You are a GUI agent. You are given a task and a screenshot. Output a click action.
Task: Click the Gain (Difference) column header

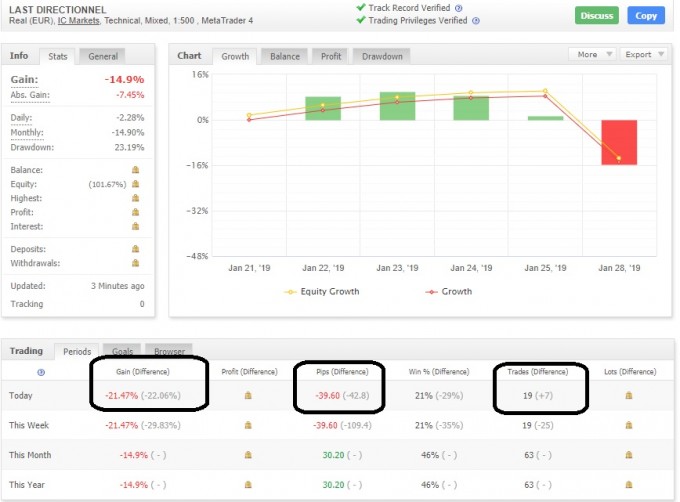tap(143, 372)
